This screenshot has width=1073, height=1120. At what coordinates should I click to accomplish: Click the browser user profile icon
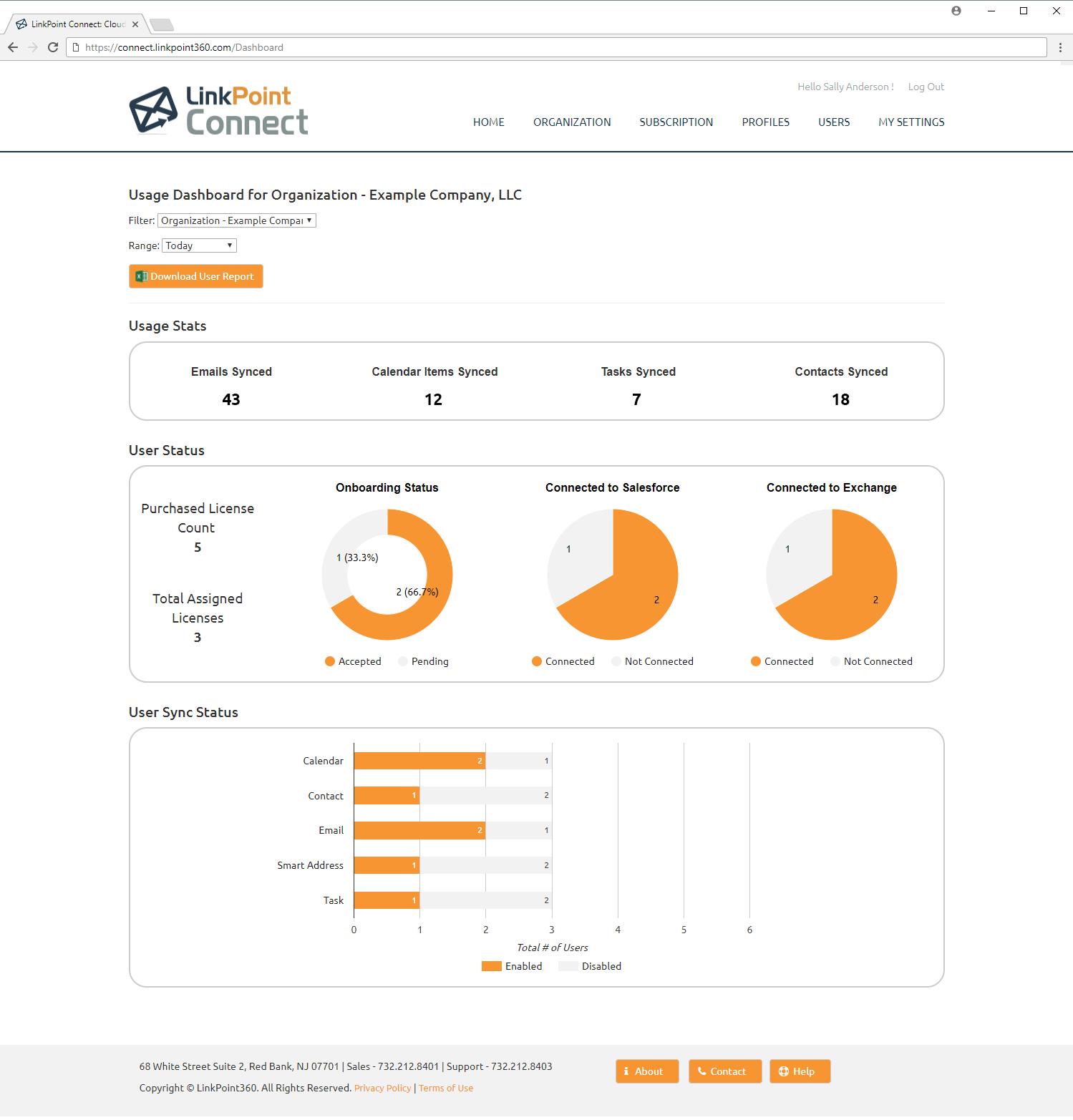coord(956,11)
